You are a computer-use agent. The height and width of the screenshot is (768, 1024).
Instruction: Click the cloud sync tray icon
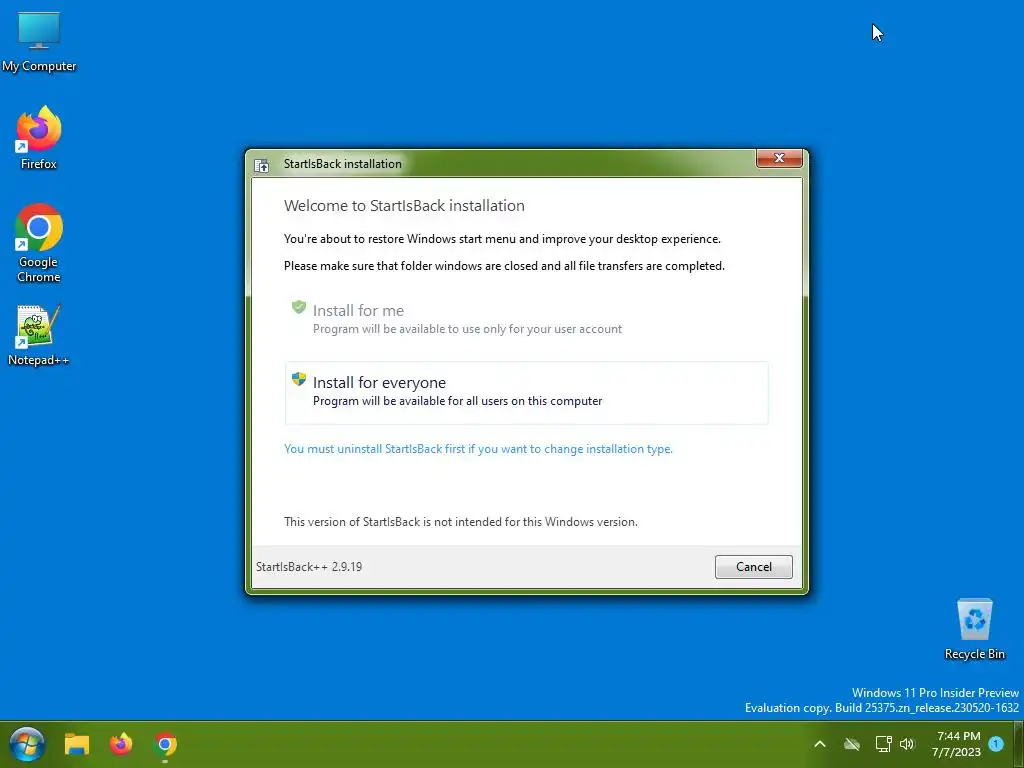click(852, 744)
